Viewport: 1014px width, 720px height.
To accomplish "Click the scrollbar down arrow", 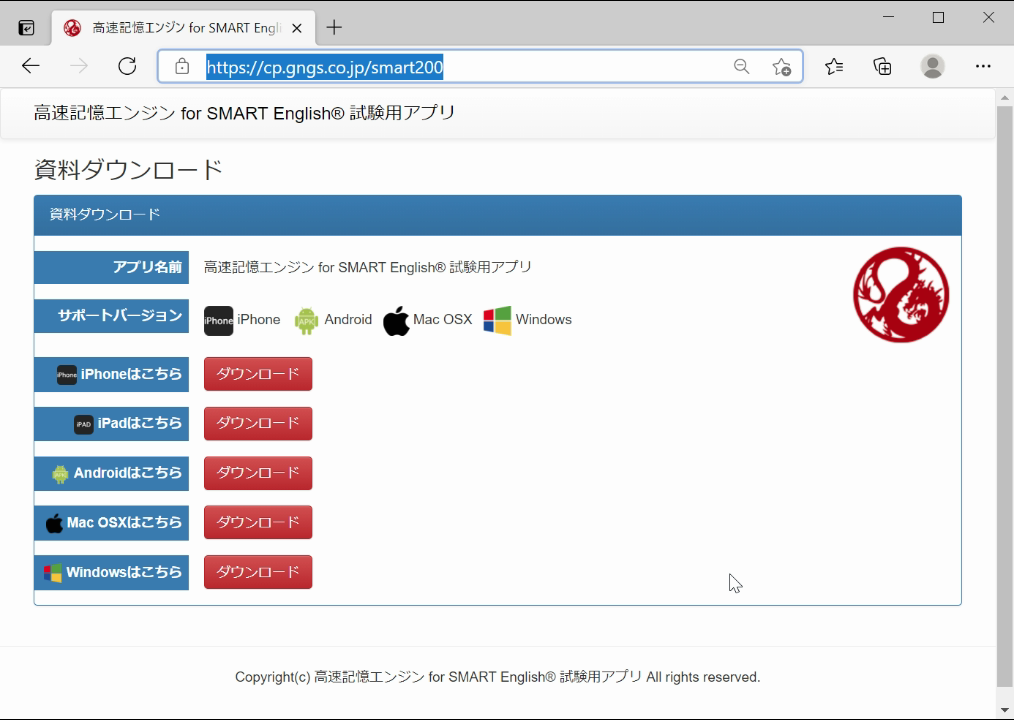I will [x=1004, y=710].
